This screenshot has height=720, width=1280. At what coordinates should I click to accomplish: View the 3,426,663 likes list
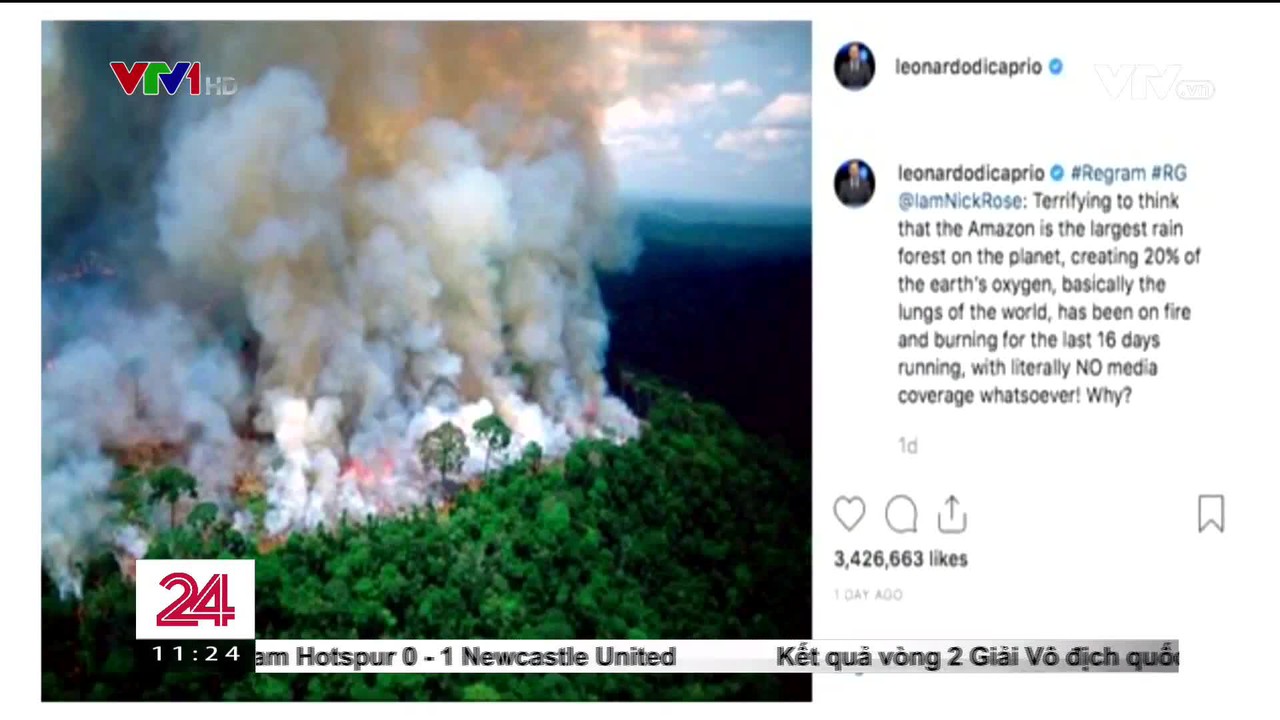pyautogui.click(x=900, y=559)
